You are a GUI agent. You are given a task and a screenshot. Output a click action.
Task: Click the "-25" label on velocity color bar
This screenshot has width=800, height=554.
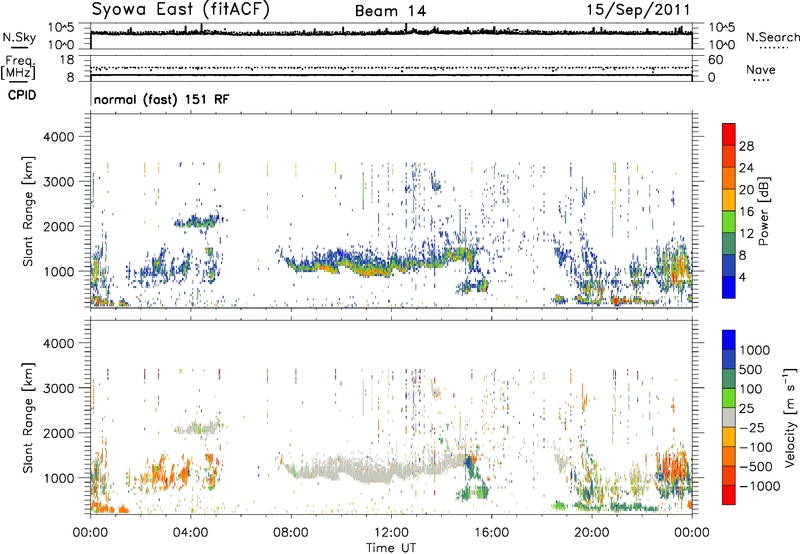pos(752,428)
